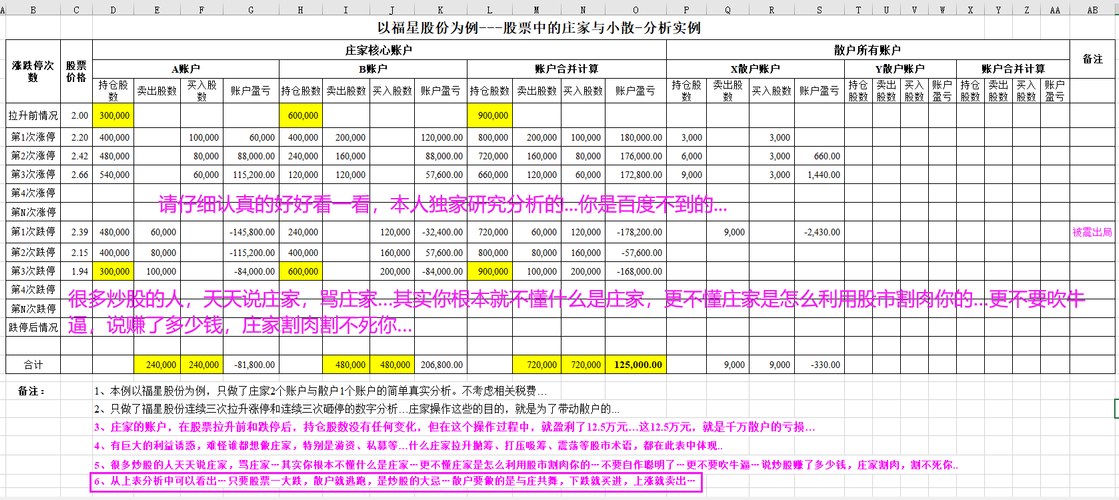This screenshot has height=500, width=1119.
Task: Select the '第2次跌停' row label
Action: click(33, 252)
